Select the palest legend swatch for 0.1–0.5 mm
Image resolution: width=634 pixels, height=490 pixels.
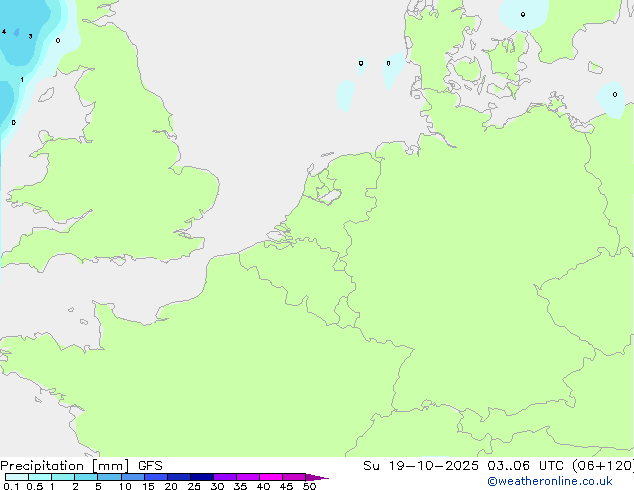click(17, 477)
